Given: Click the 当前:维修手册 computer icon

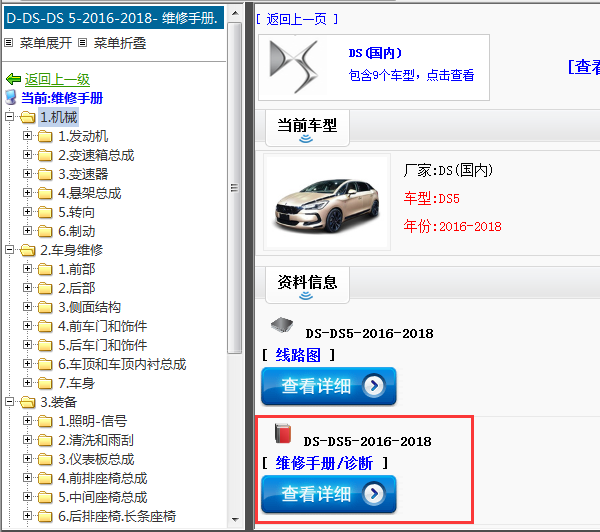Looking at the screenshot, I should click(x=11, y=98).
